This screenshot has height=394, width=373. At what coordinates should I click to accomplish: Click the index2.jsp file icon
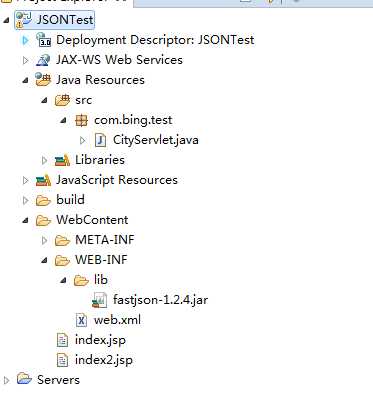tap(62, 360)
